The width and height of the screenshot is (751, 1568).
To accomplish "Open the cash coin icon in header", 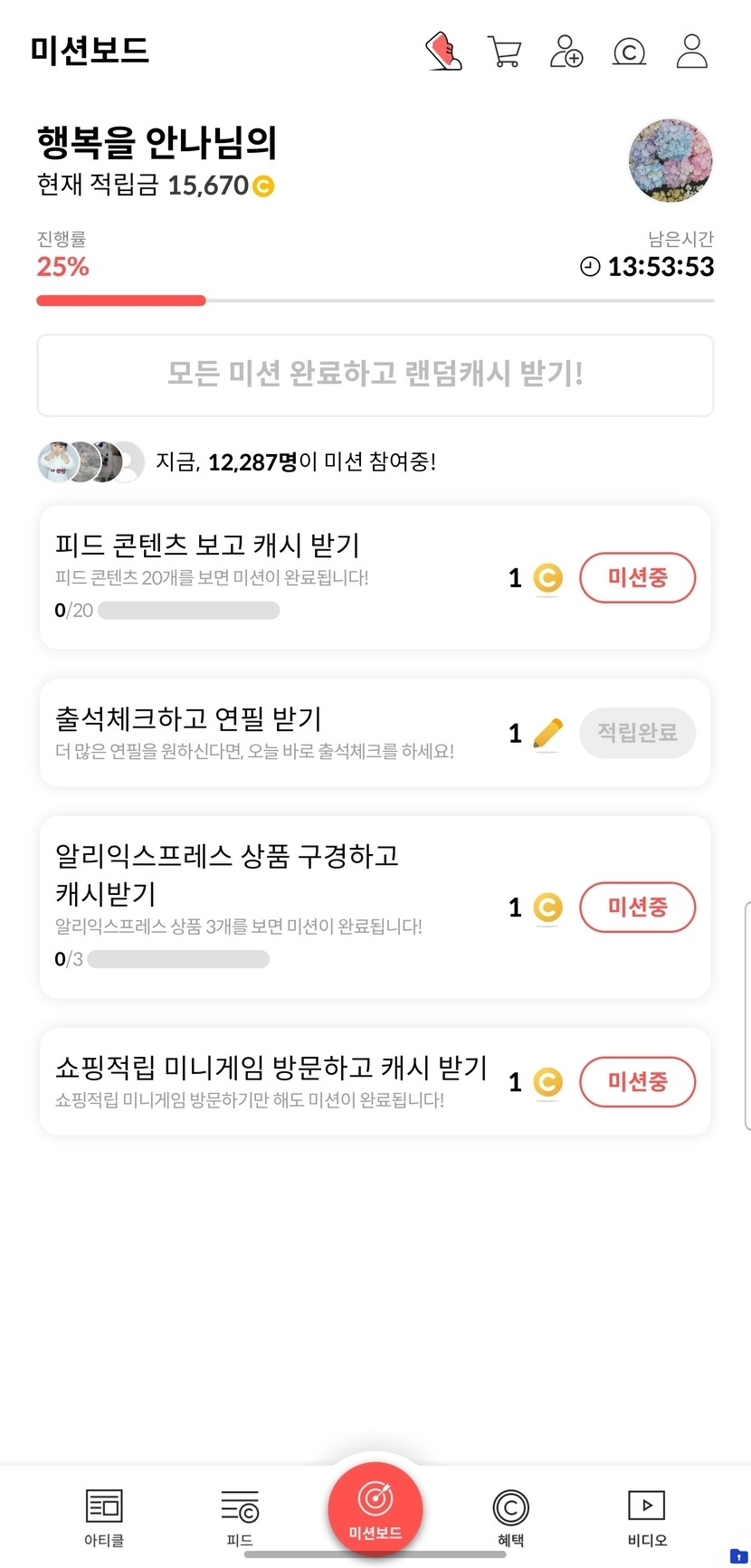I will (629, 52).
